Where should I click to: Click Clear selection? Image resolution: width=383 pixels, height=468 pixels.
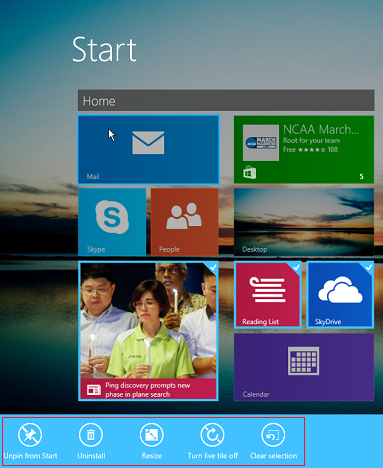[273, 441]
